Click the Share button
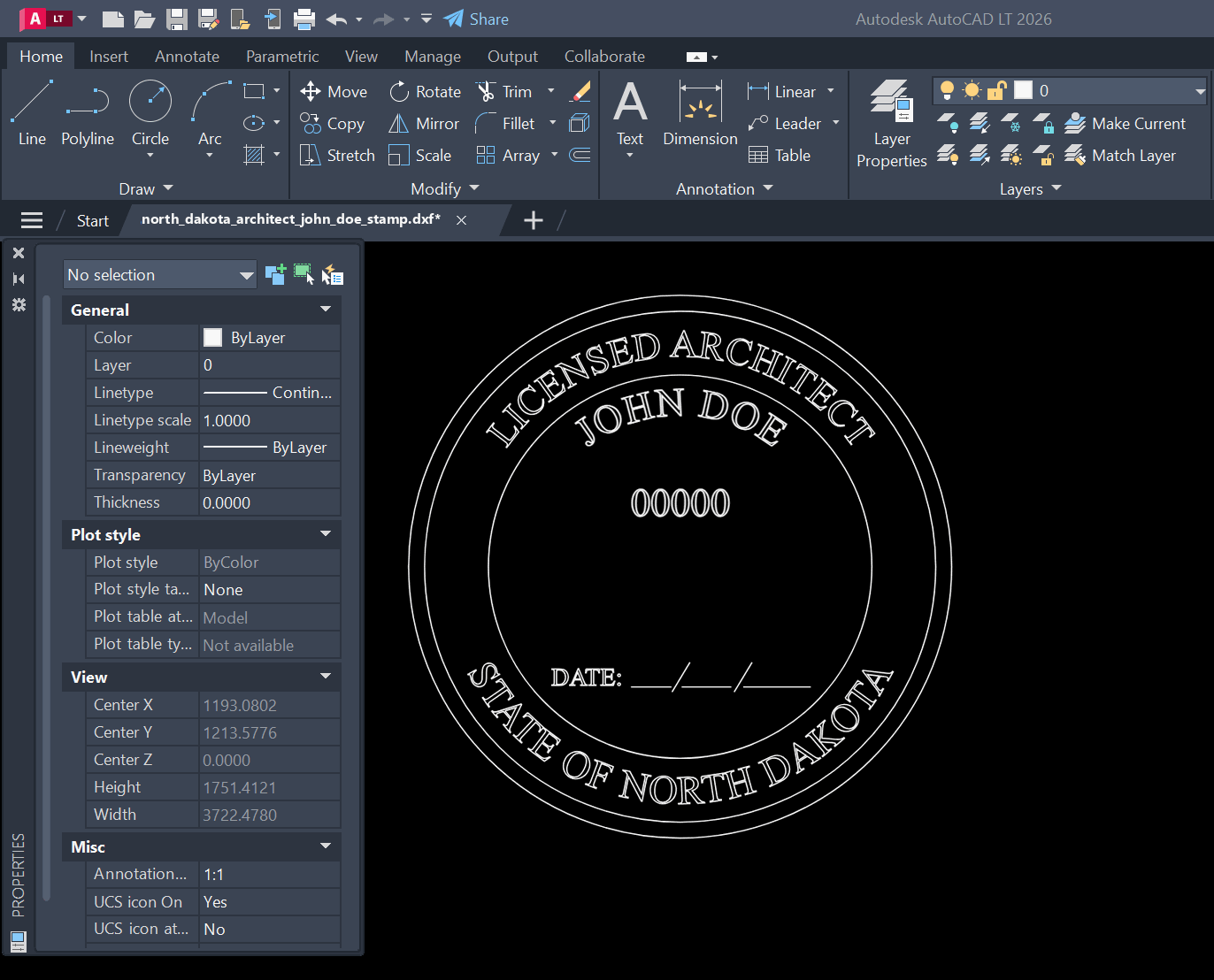1214x980 pixels. point(476,19)
